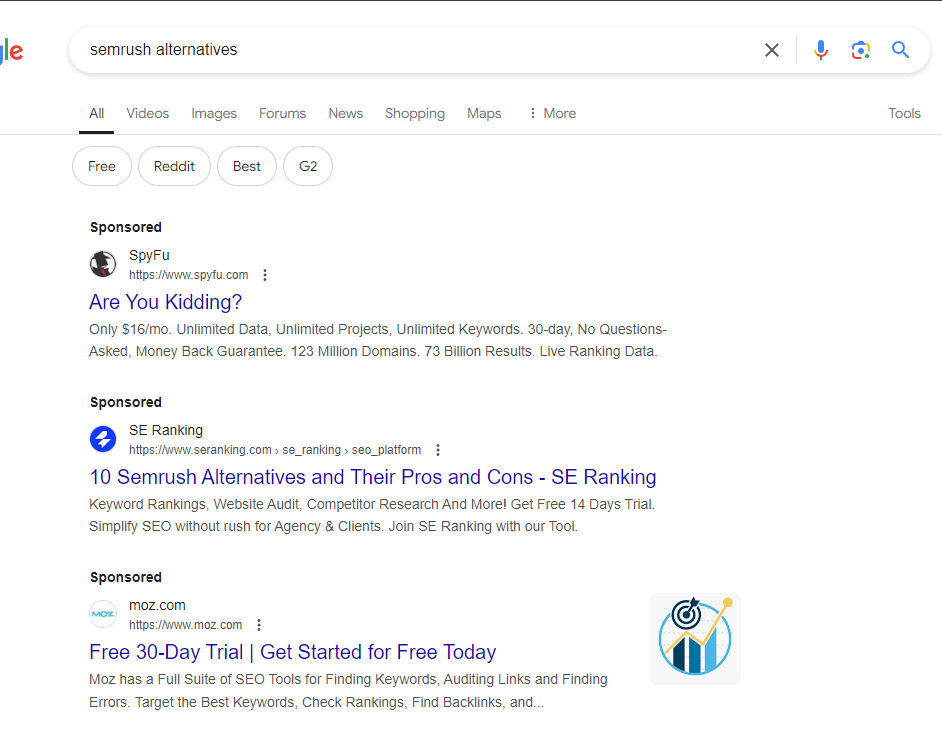Click the SpyFu favicon logo
This screenshot has height=740, width=942.
pos(103,264)
